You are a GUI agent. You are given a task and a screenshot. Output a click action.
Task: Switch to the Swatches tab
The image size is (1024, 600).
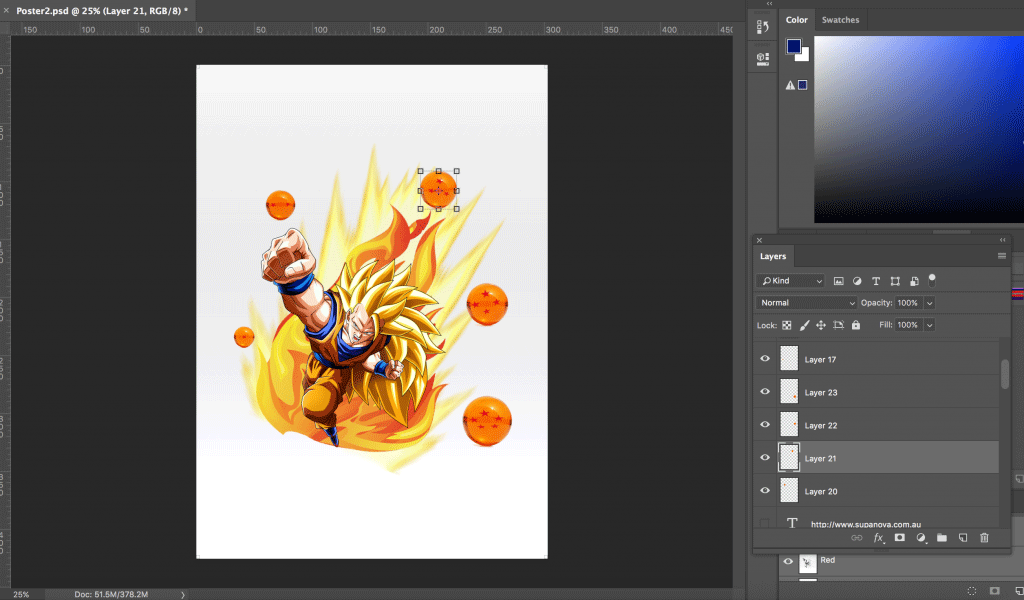(x=840, y=20)
